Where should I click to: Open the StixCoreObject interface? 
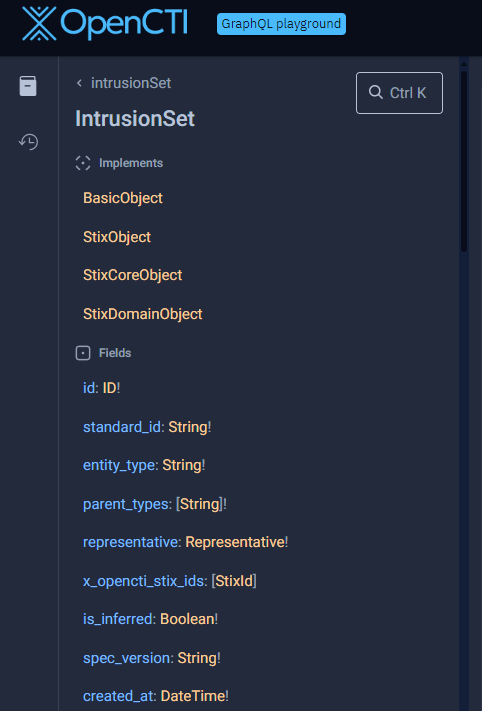(132, 275)
